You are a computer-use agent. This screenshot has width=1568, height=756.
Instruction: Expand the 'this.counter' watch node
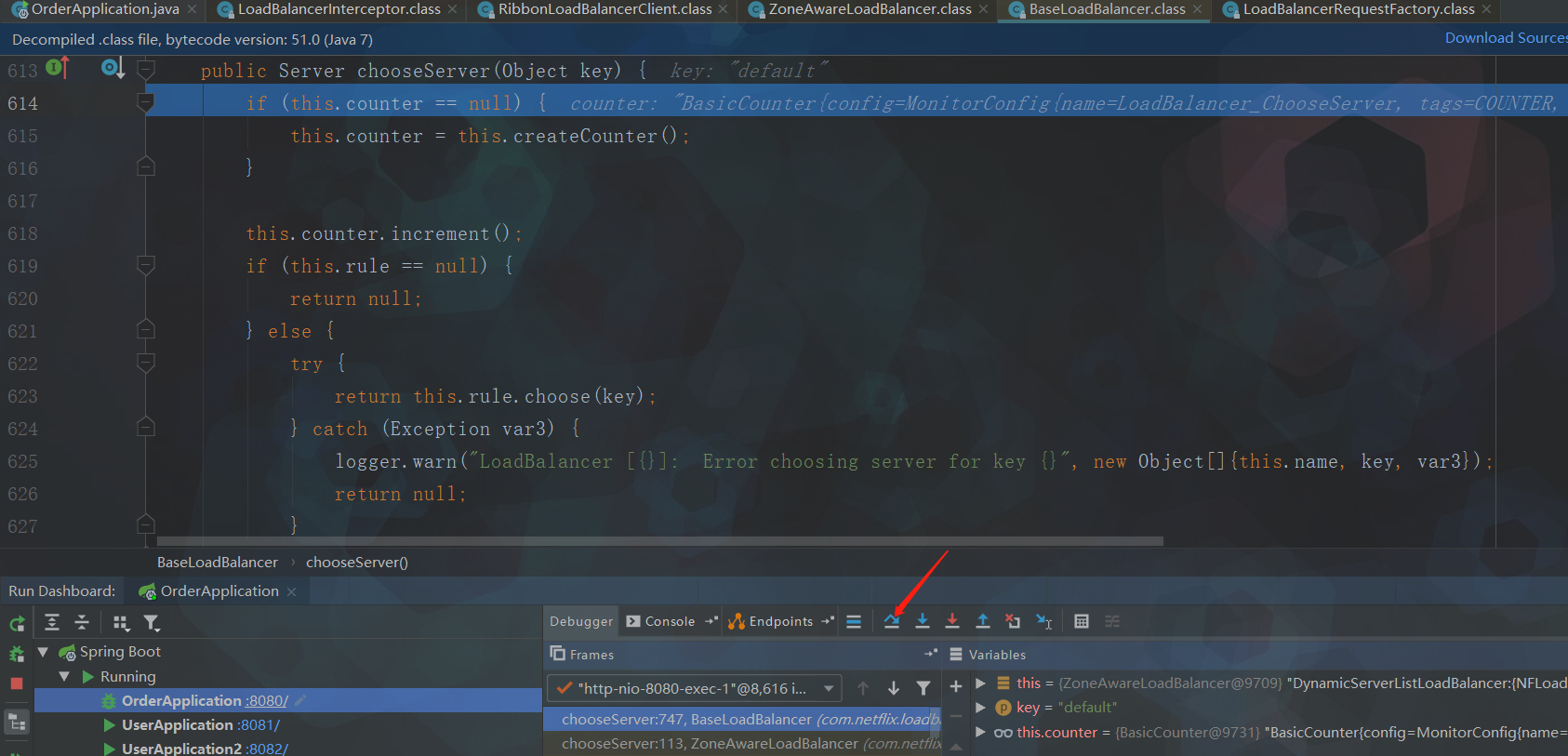click(980, 733)
